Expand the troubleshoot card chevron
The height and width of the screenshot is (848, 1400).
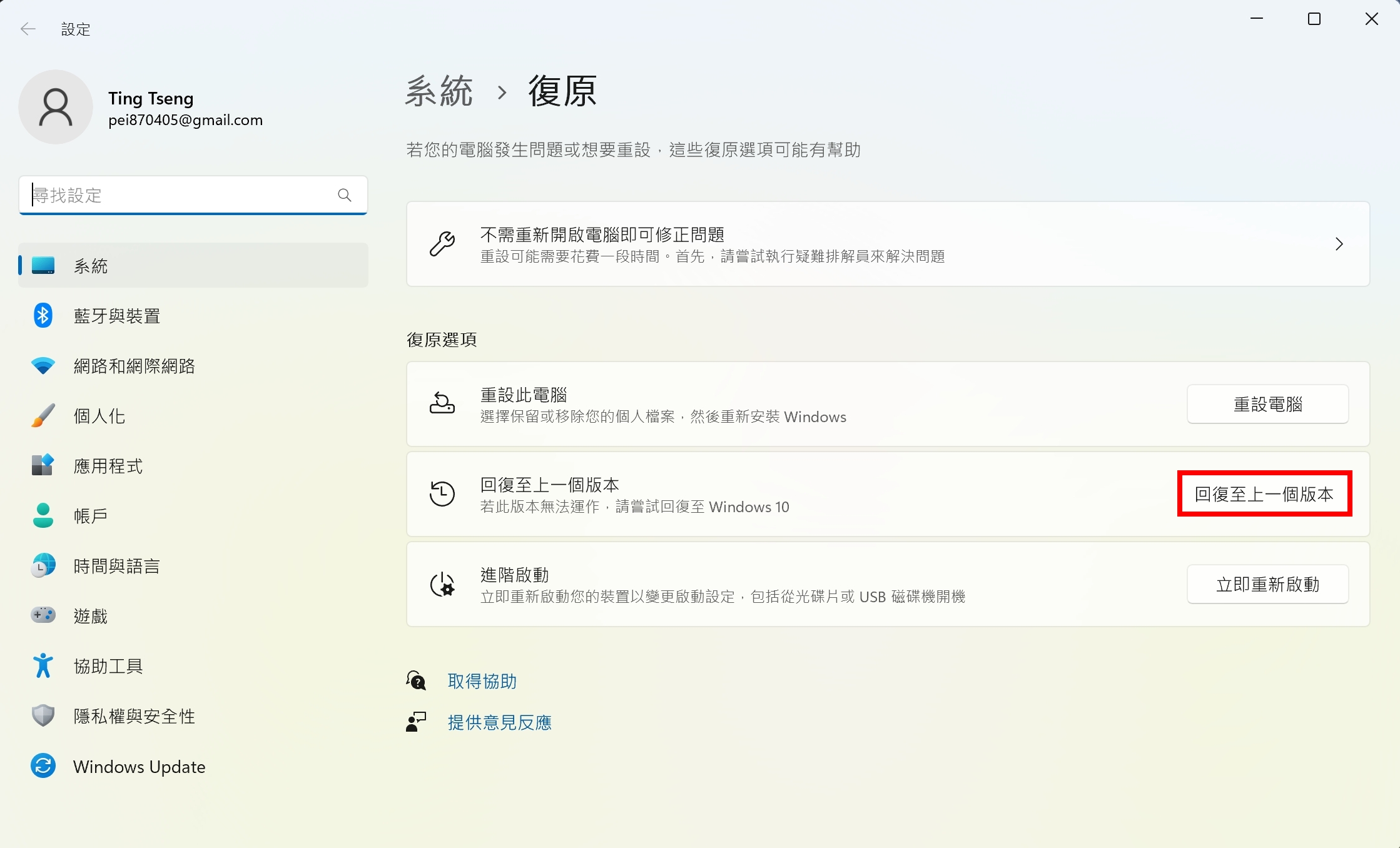click(1339, 244)
